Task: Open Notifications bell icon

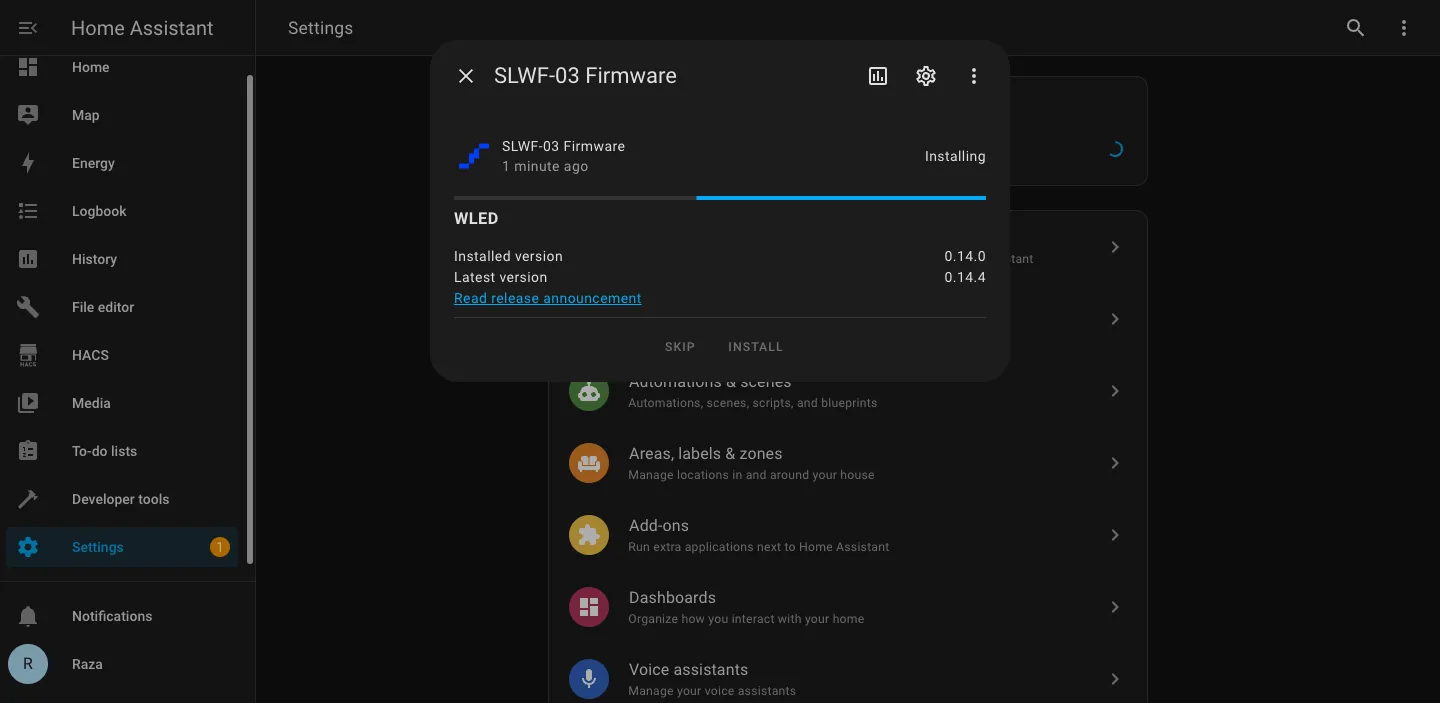Action: point(28,616)
